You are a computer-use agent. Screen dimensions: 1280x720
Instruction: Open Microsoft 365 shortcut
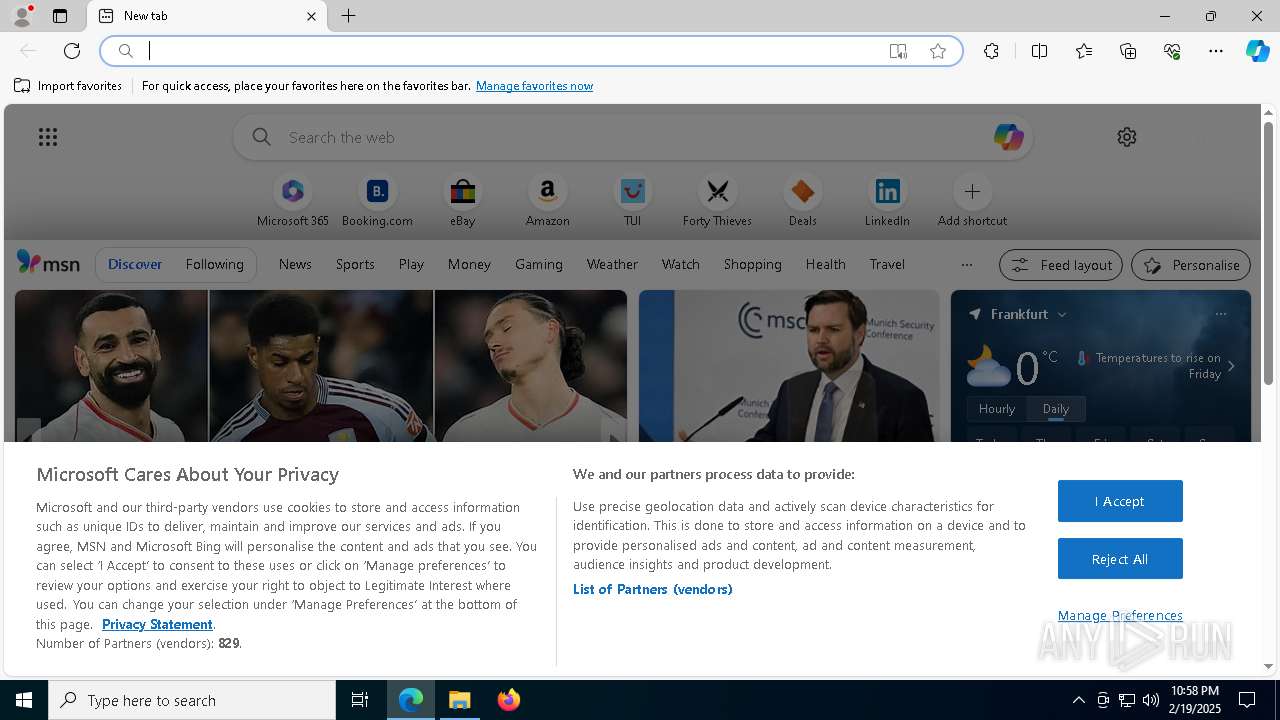click(x=292, y=201)
